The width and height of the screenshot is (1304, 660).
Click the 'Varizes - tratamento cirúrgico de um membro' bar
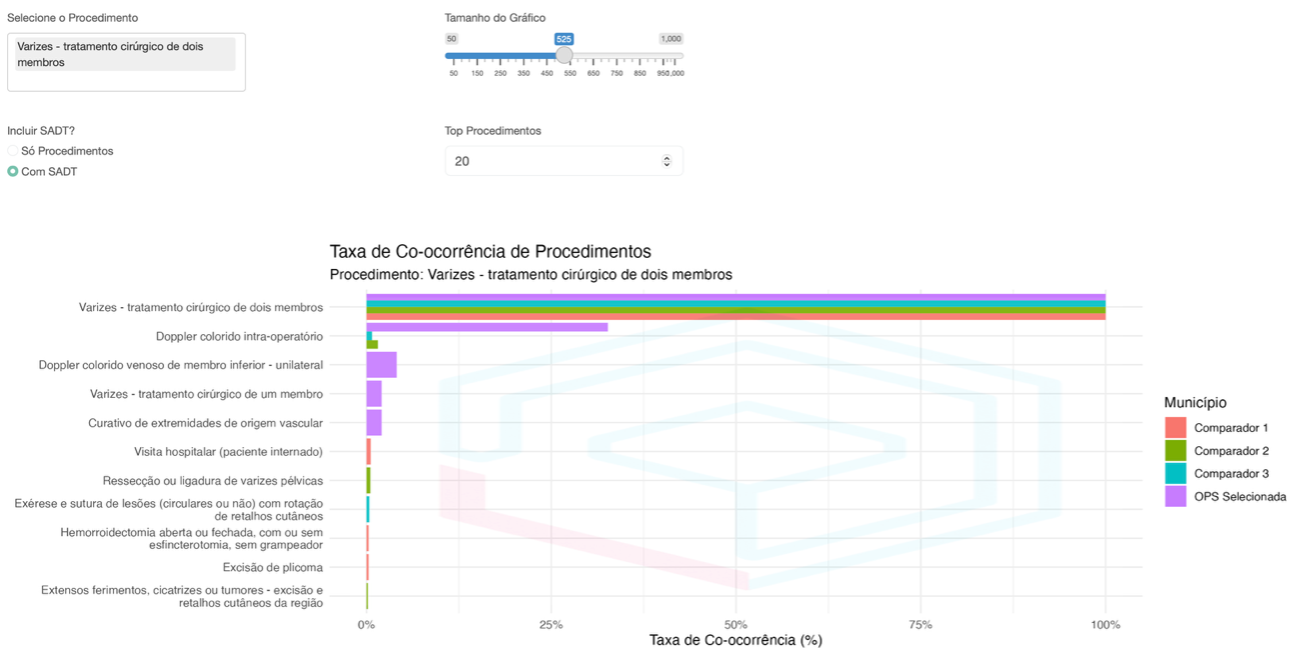(374, 394)
